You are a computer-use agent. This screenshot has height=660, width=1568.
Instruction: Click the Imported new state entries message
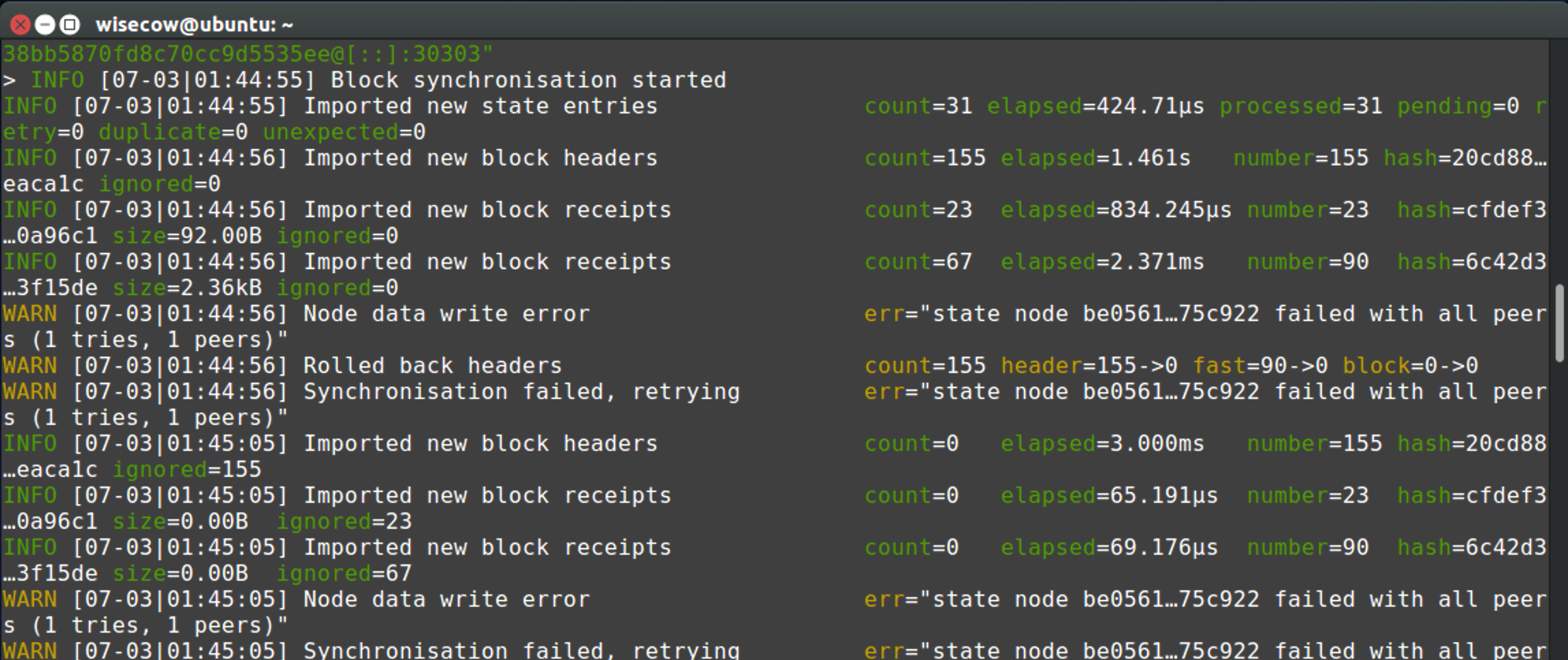(x=481, y=106)
